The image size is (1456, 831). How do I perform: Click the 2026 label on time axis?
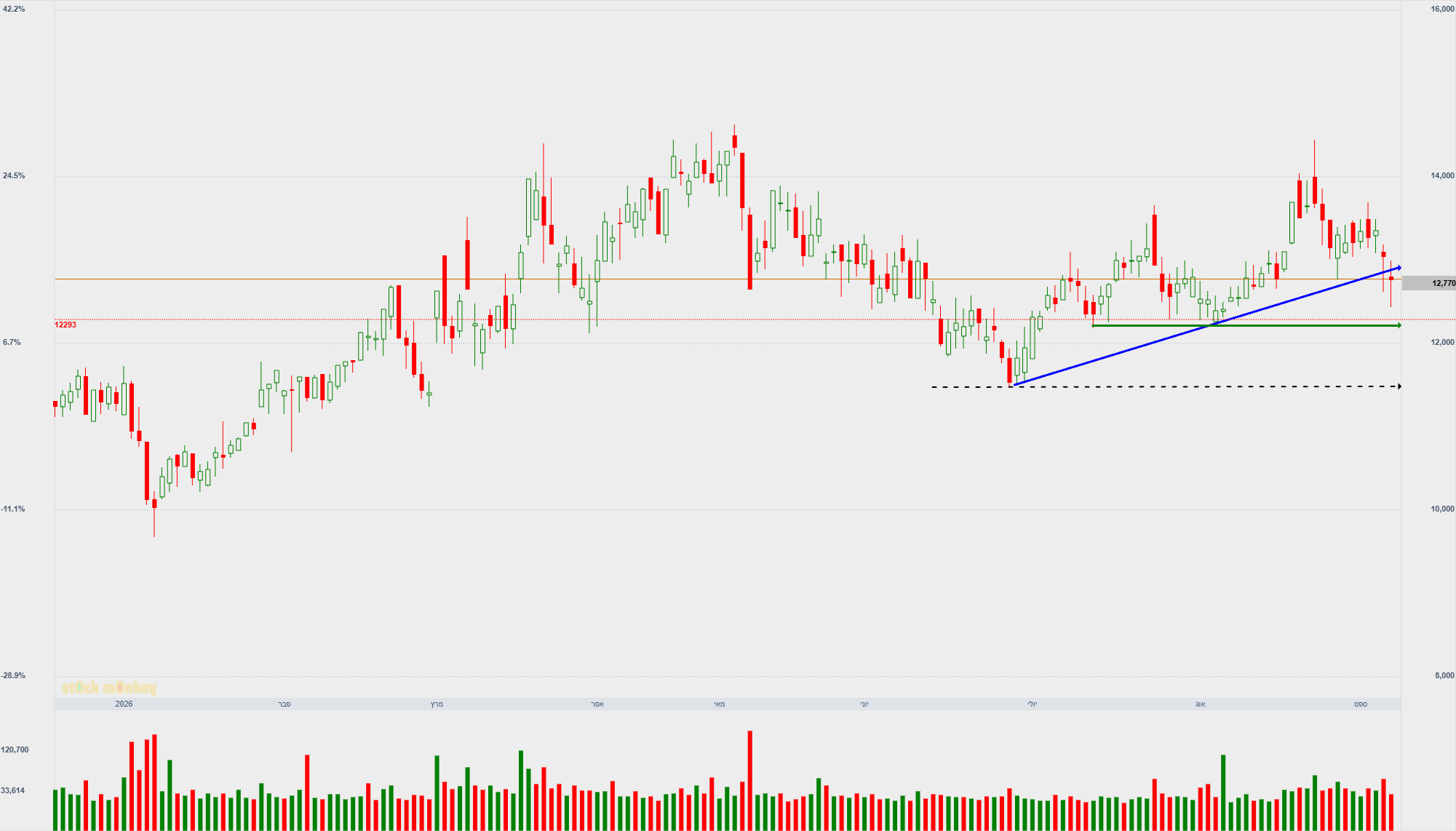coord(124,704)
